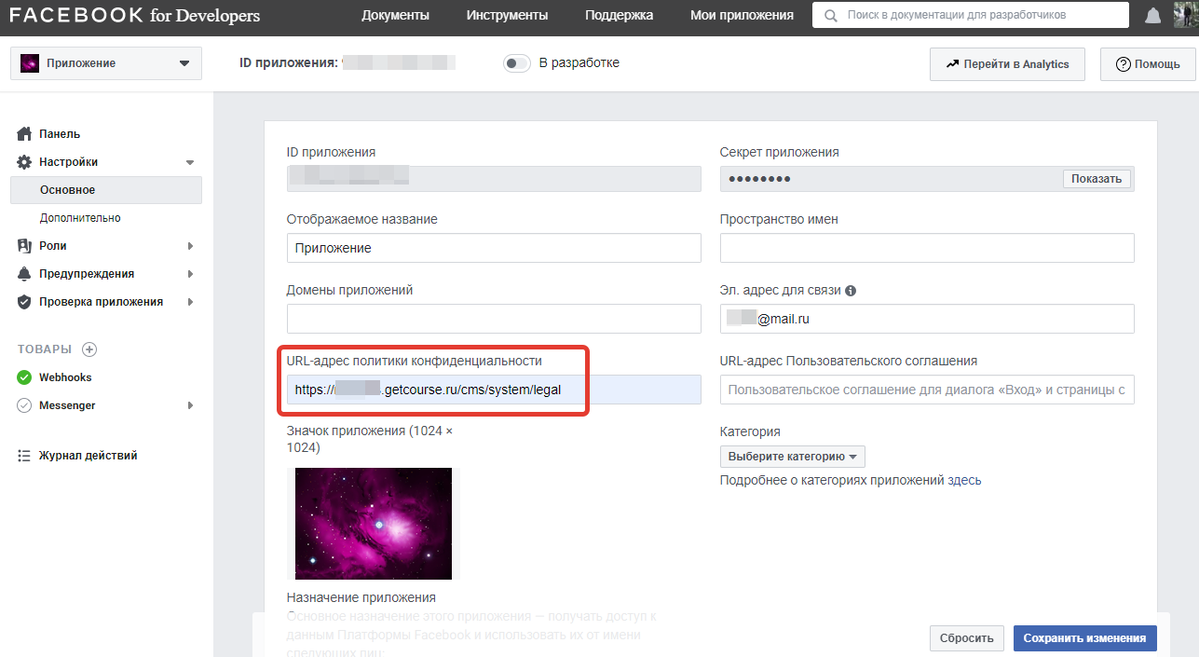1199x657 pixels.
Task: Click the app icon thumbnail in app selector
Action: [30, 63]
